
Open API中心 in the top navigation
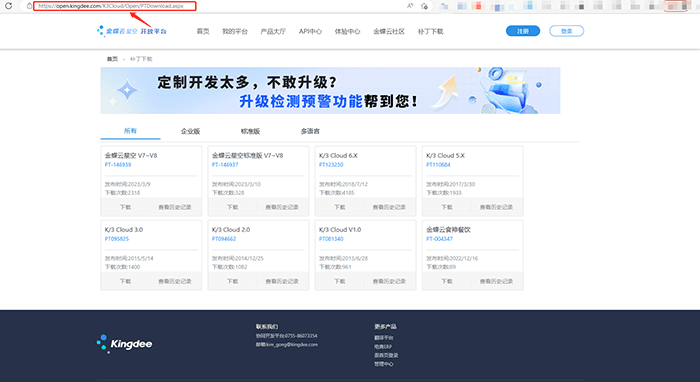[x=310, y=31]
